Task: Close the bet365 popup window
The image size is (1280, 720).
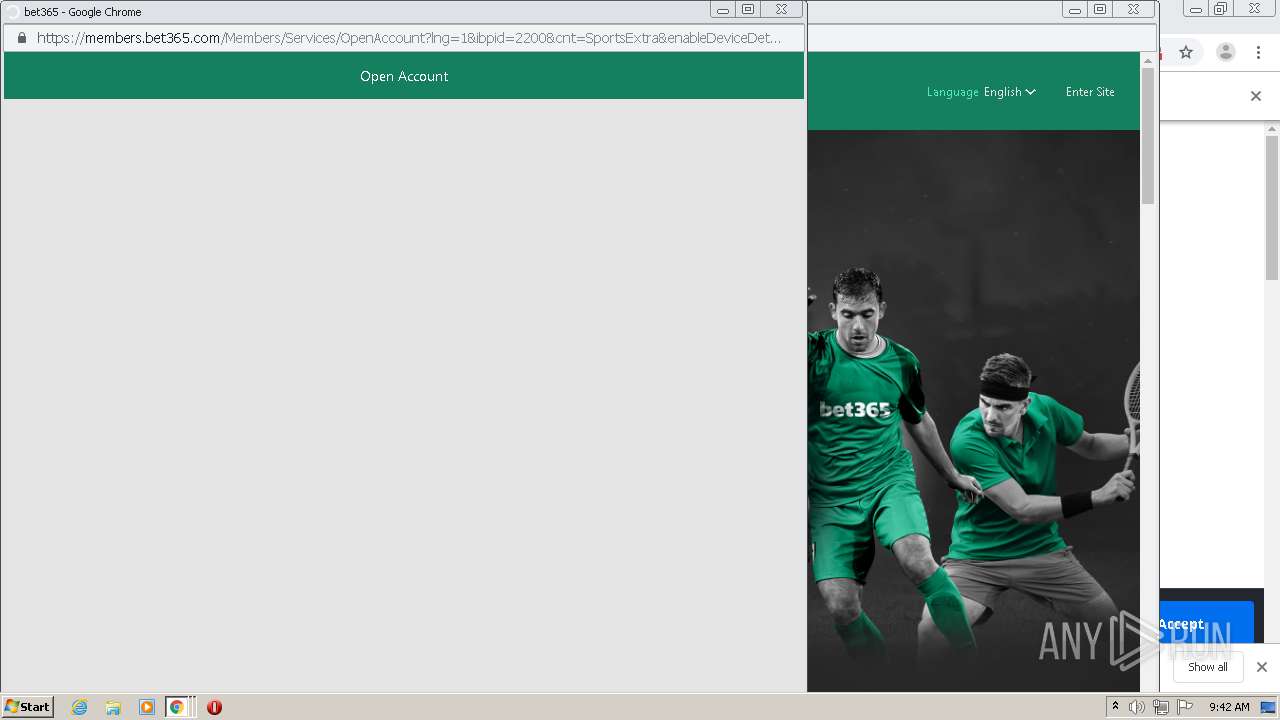Action: pos(781,10)
